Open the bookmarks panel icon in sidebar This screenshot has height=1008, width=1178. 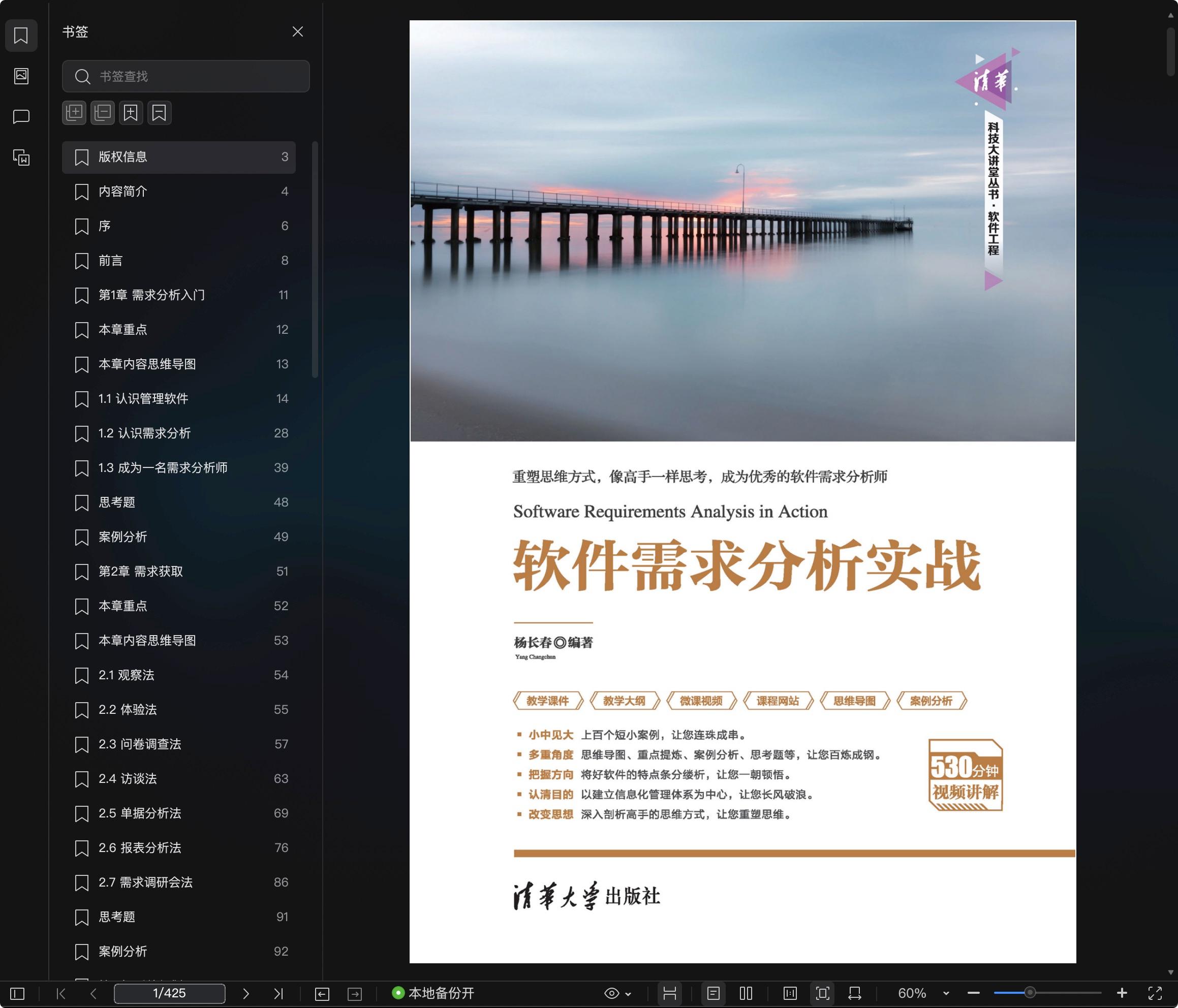21,35
